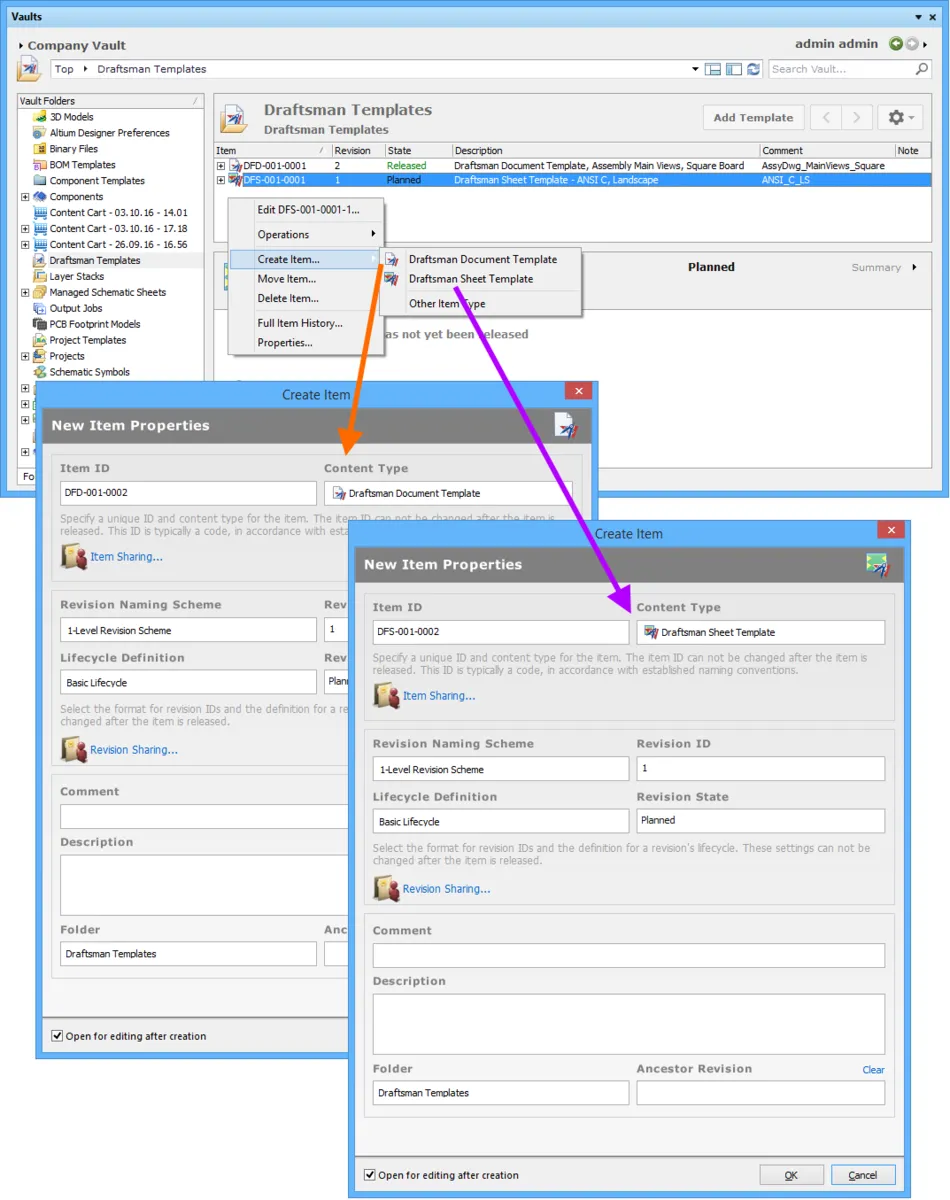Click the Output Jobs folder icon

click(40, 308)
